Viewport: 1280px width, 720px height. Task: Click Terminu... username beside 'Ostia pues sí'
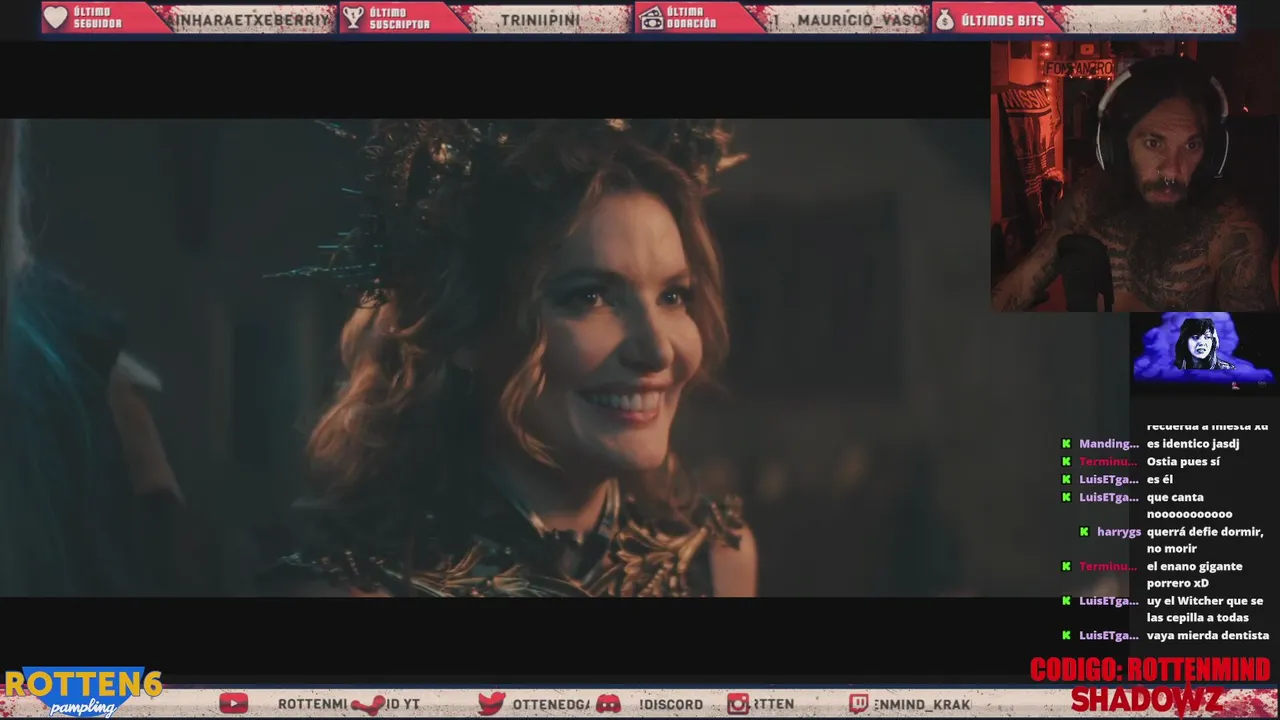click(1109, 462)
